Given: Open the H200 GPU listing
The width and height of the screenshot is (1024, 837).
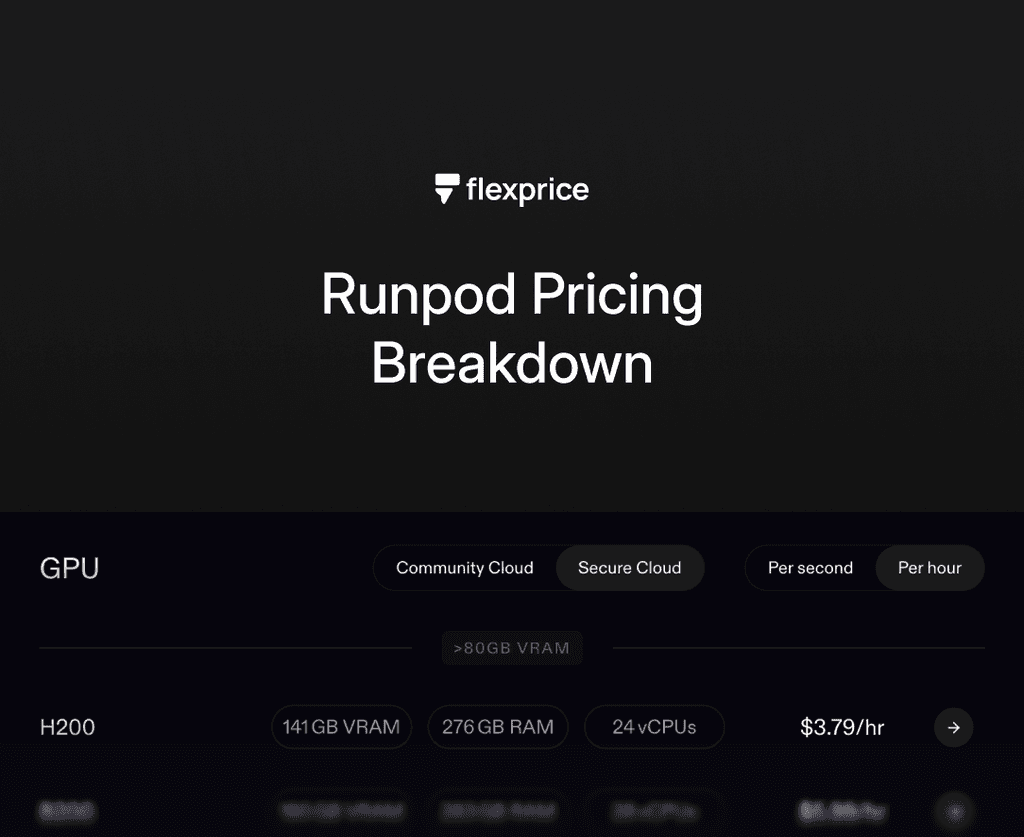Looking at the screenshot, I should [68, 727].
